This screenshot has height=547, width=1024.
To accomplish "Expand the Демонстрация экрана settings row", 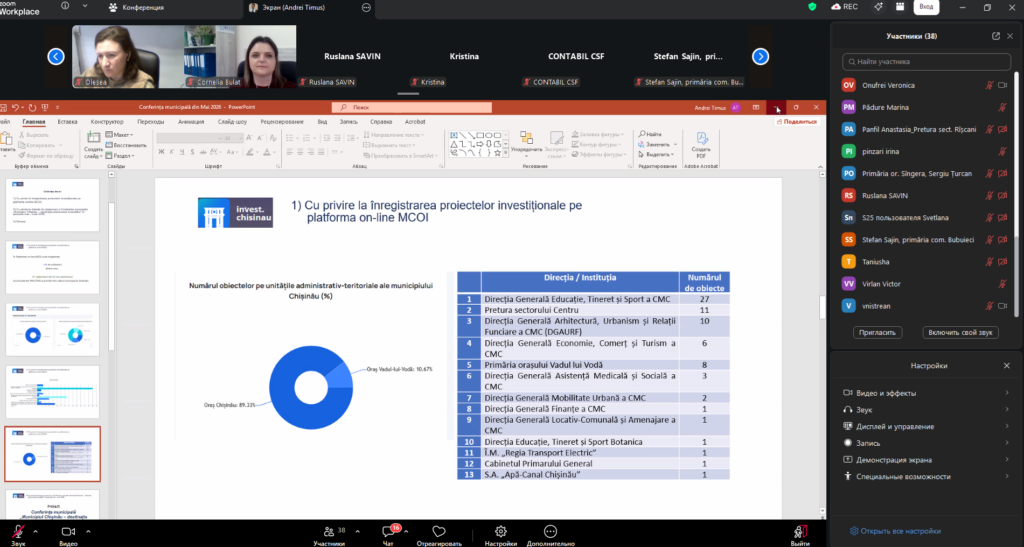I will (925, 460).
